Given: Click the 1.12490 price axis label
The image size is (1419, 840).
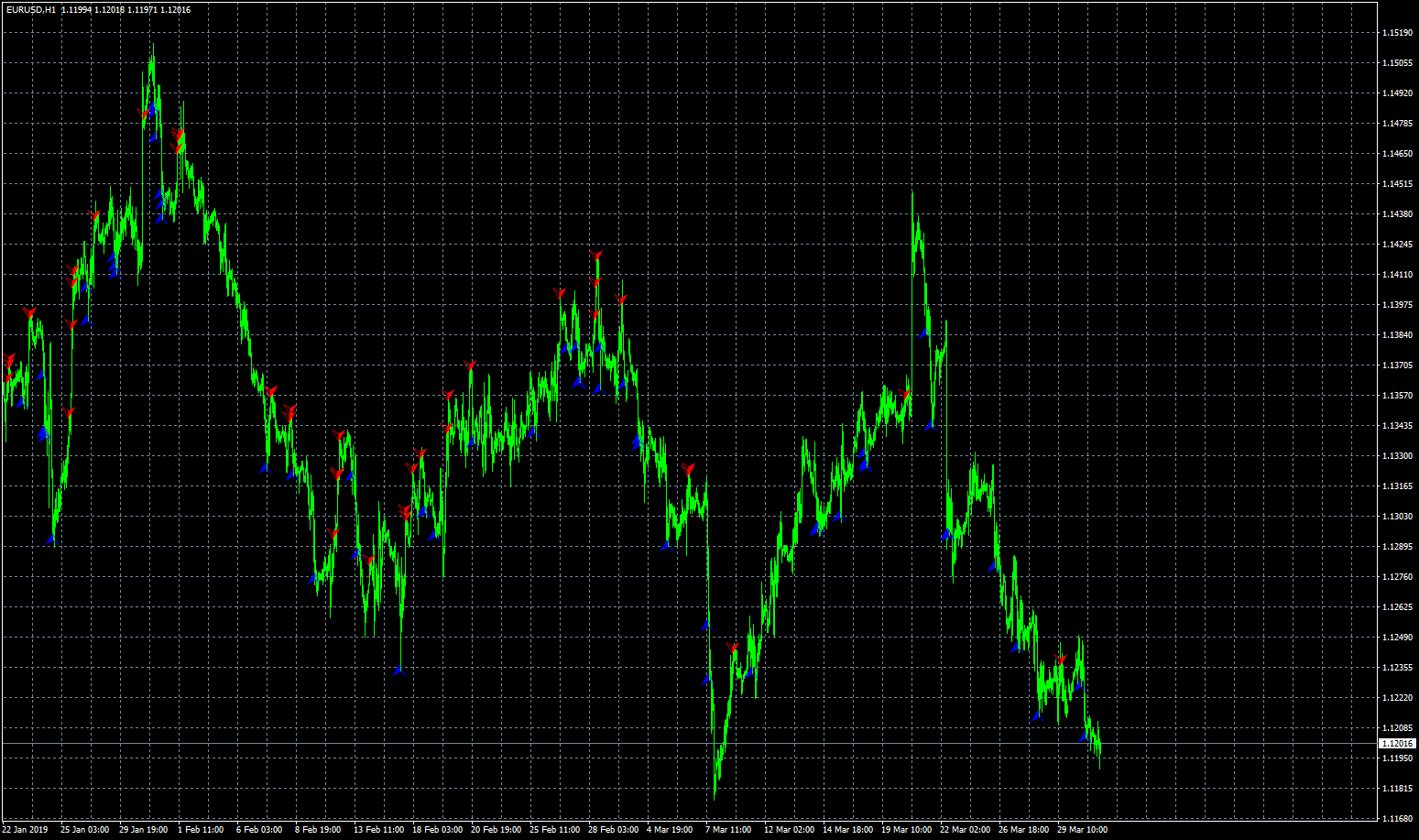Looking at the screenshot, I should [1396, 638].
